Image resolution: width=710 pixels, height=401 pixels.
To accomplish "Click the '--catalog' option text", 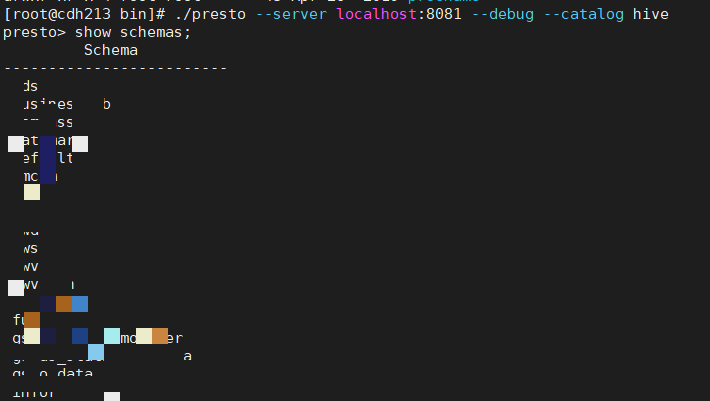I will [x=584, y=14].
